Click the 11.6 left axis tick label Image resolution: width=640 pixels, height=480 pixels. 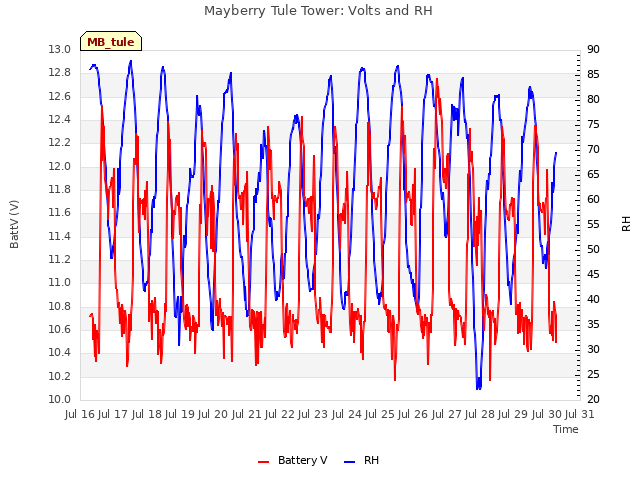(59, 213)
